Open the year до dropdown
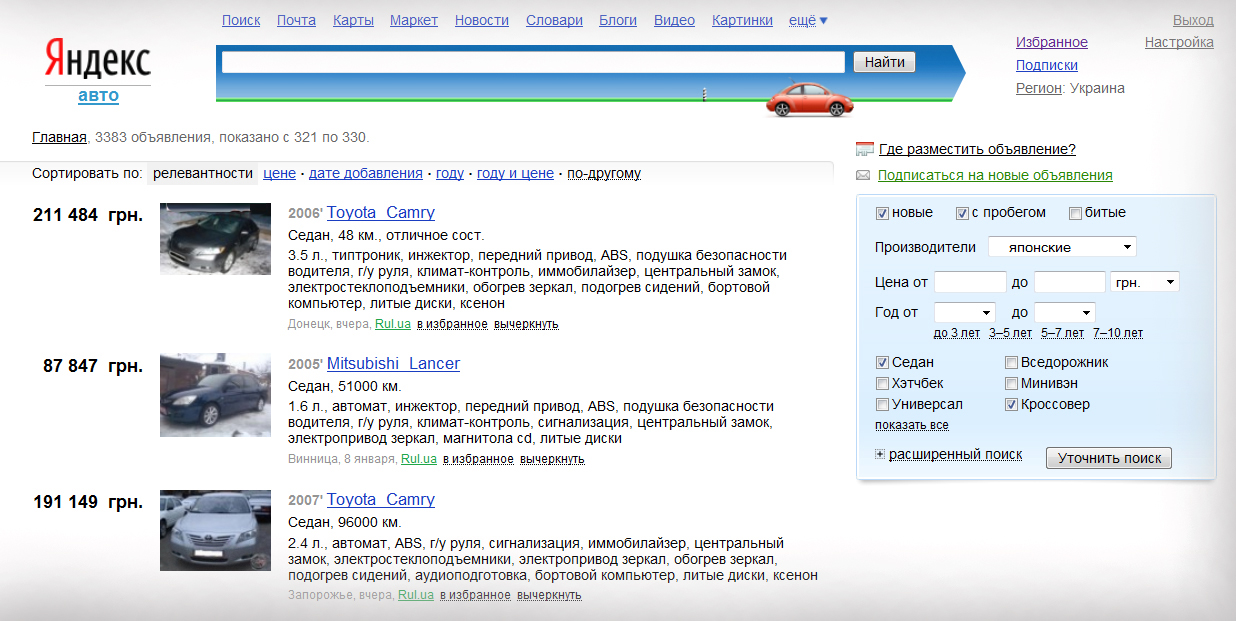 (1064, 313)
